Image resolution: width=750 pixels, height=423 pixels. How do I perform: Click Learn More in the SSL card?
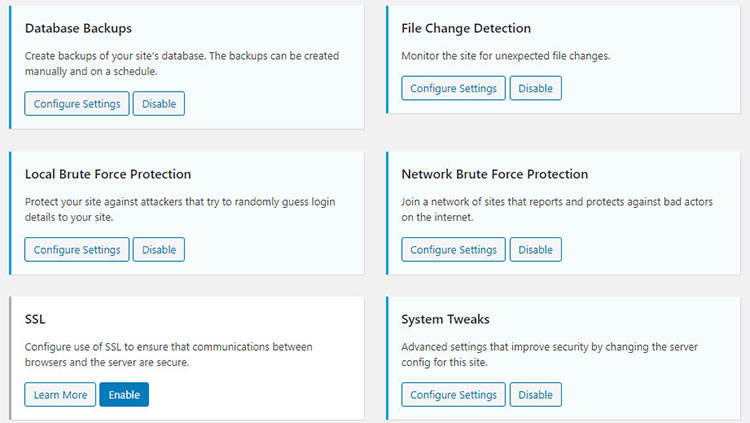click(x=60, y=394)
